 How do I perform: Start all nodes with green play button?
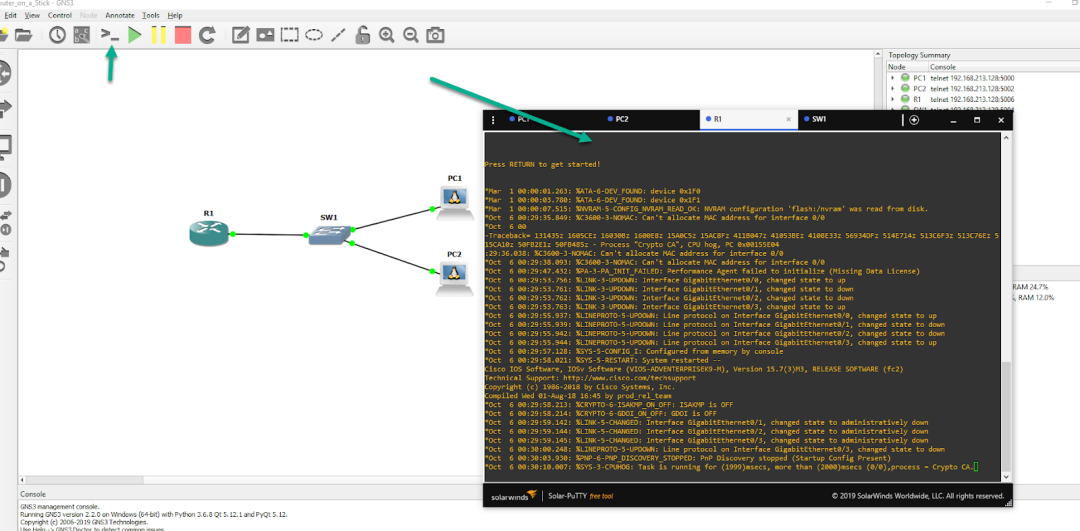135,35
